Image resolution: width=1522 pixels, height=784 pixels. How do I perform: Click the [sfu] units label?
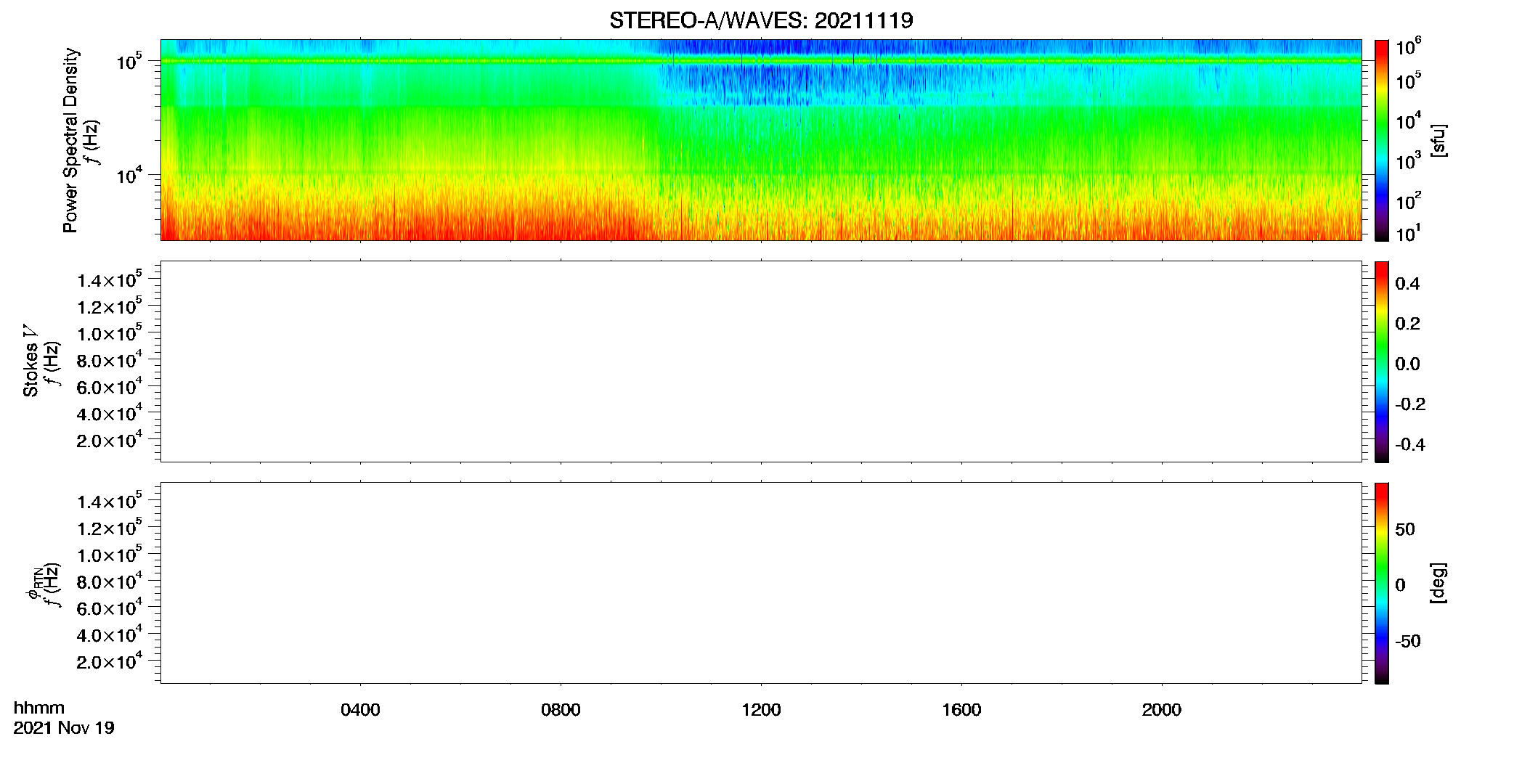click(1438, 140)
